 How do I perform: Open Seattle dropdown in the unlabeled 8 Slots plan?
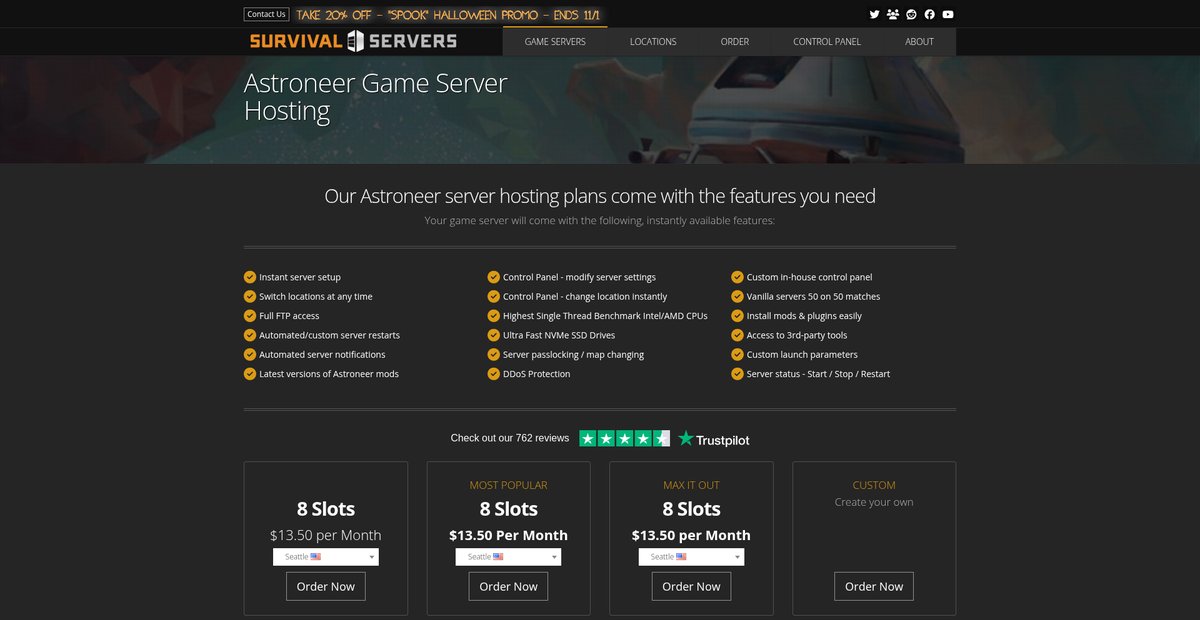(x=326, y=557)
